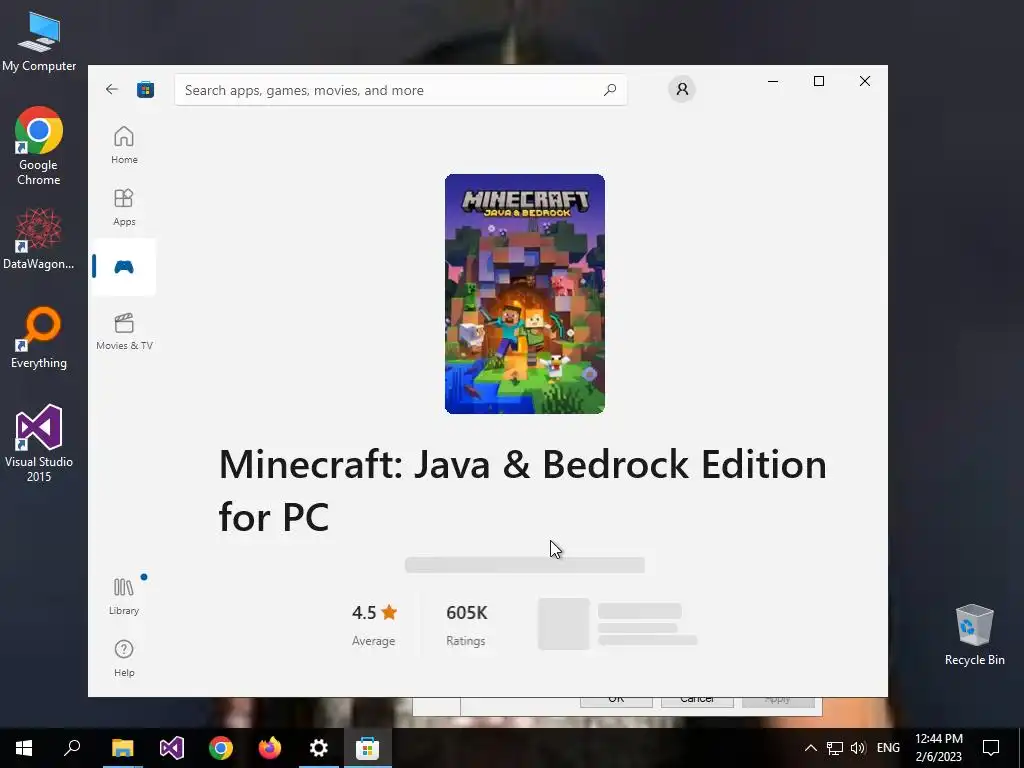Open taskbar search magnifier
The height and width of the screenshot is (768, 1024).
pyautogui.click(x=72, y=748)
